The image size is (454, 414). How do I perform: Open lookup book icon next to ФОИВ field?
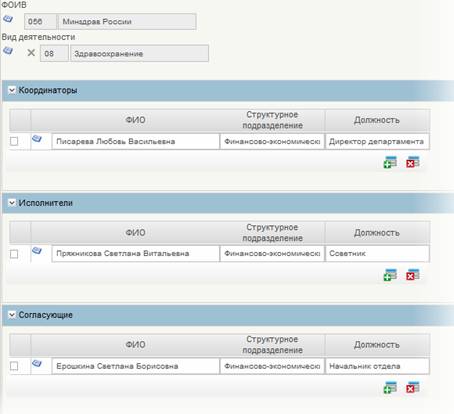8,19
